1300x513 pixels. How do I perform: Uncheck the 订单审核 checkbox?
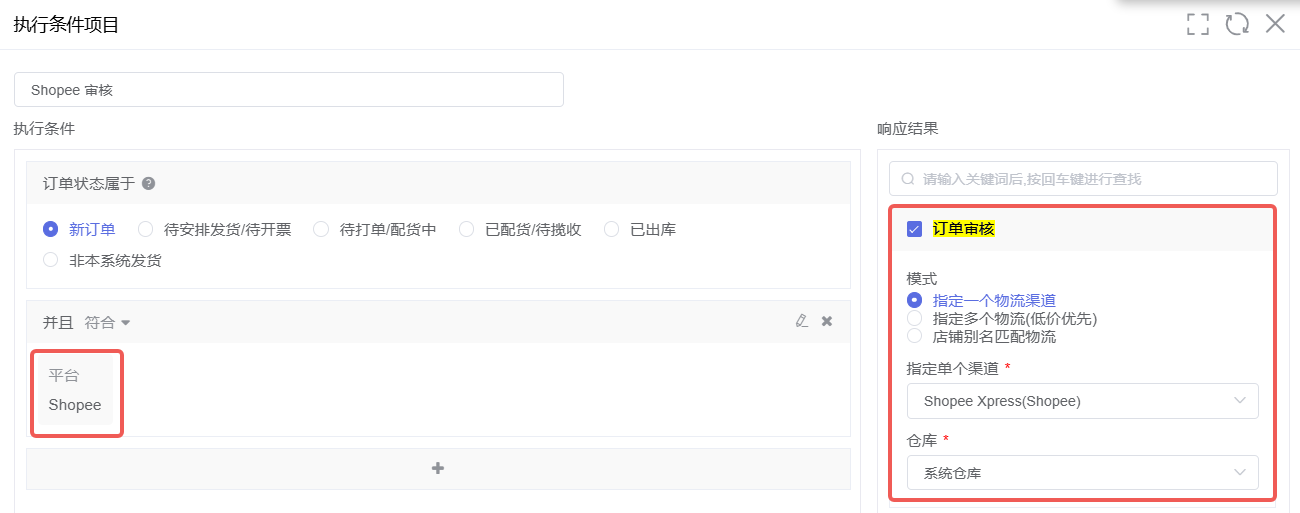click(914, 229)
